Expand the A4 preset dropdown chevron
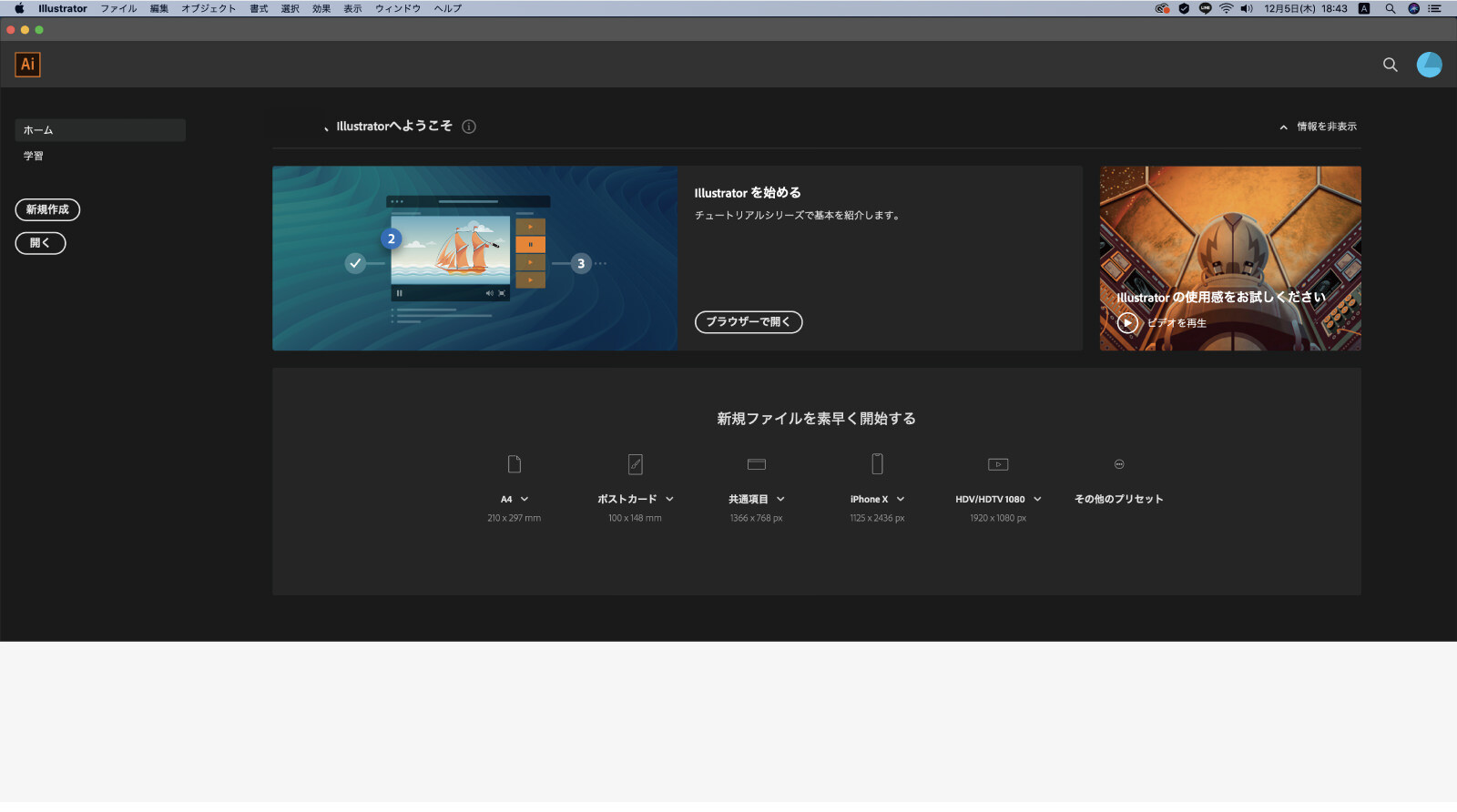The height and width of the screenshot is (812, 1457). coord(525,500)
